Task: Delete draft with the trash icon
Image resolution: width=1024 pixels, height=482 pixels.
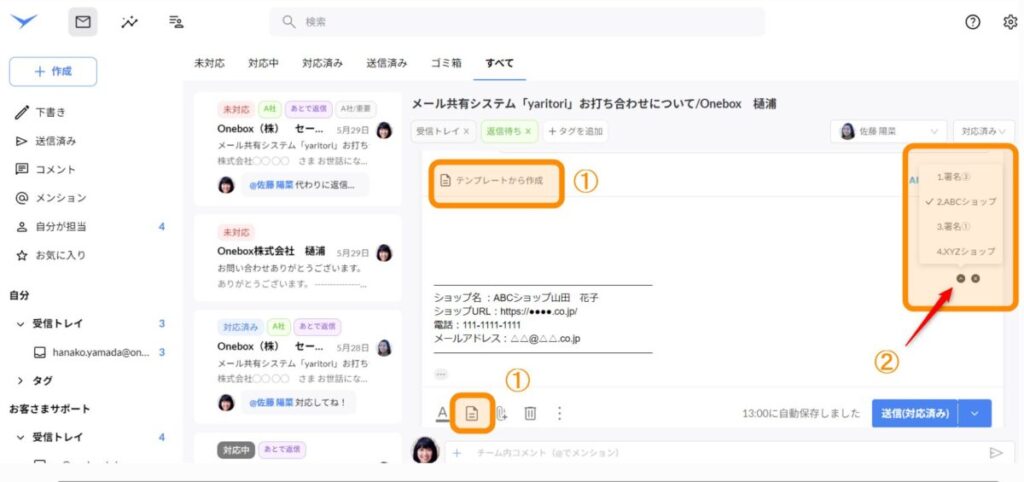Action: (531, 413)
